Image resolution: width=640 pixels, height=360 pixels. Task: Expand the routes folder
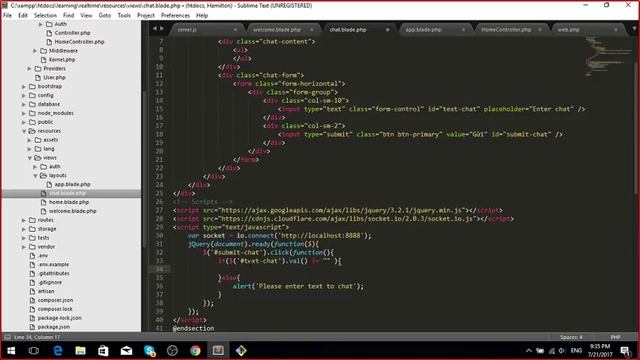[x=24, y=220]
